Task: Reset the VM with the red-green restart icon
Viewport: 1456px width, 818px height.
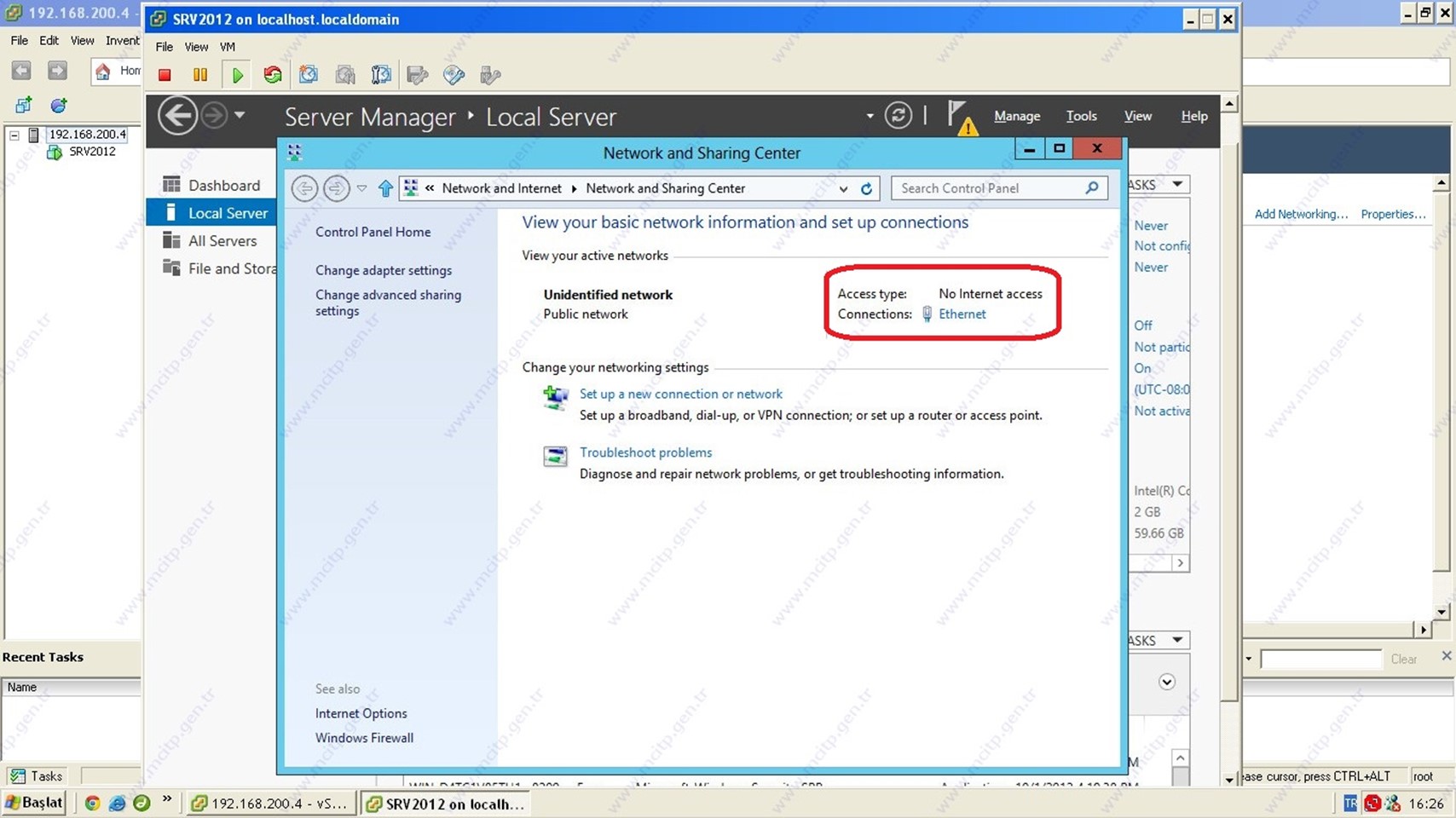Action: 273,75
